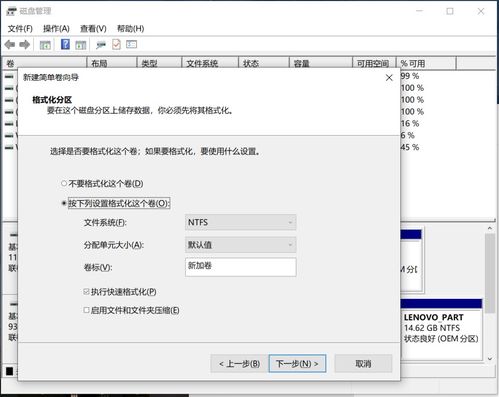Image resolution: width=499 pixels, height=397 pixels.
Task: Open the 分配单元大小 默认值 dropdown
Action: point(240,245)
